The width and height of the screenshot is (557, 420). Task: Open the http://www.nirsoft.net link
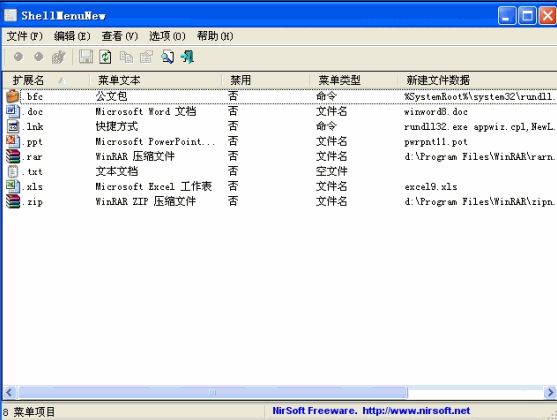[416, 411]
